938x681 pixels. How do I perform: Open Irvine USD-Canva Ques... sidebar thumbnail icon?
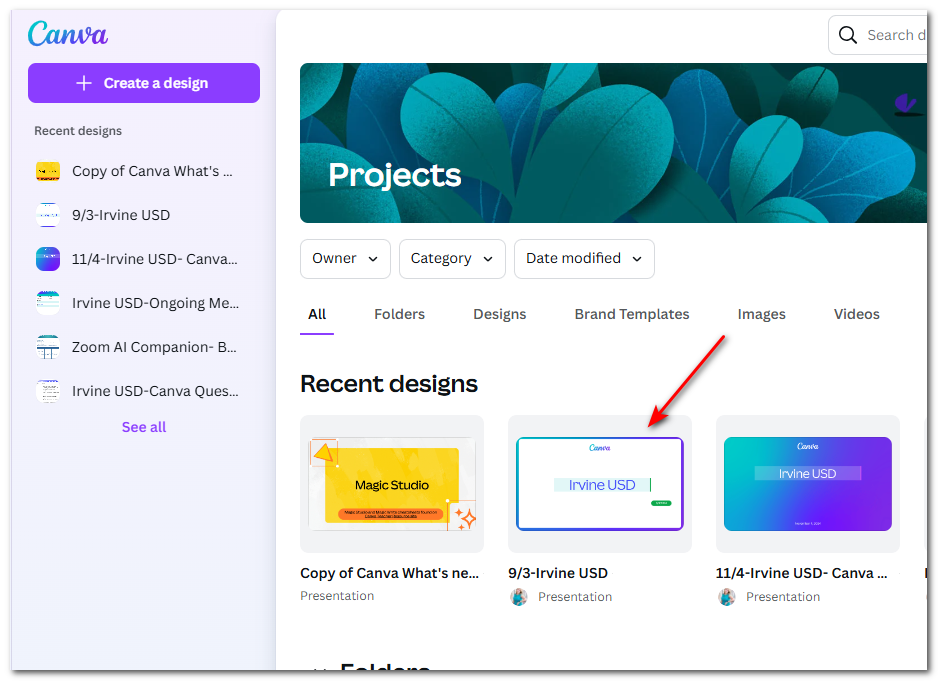[x=48, y=391]
